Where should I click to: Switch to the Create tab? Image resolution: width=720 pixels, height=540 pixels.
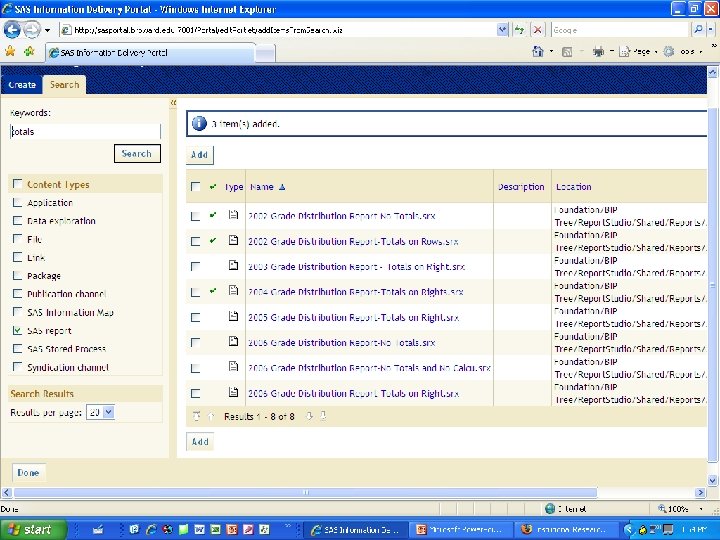[x=22, y=85]
